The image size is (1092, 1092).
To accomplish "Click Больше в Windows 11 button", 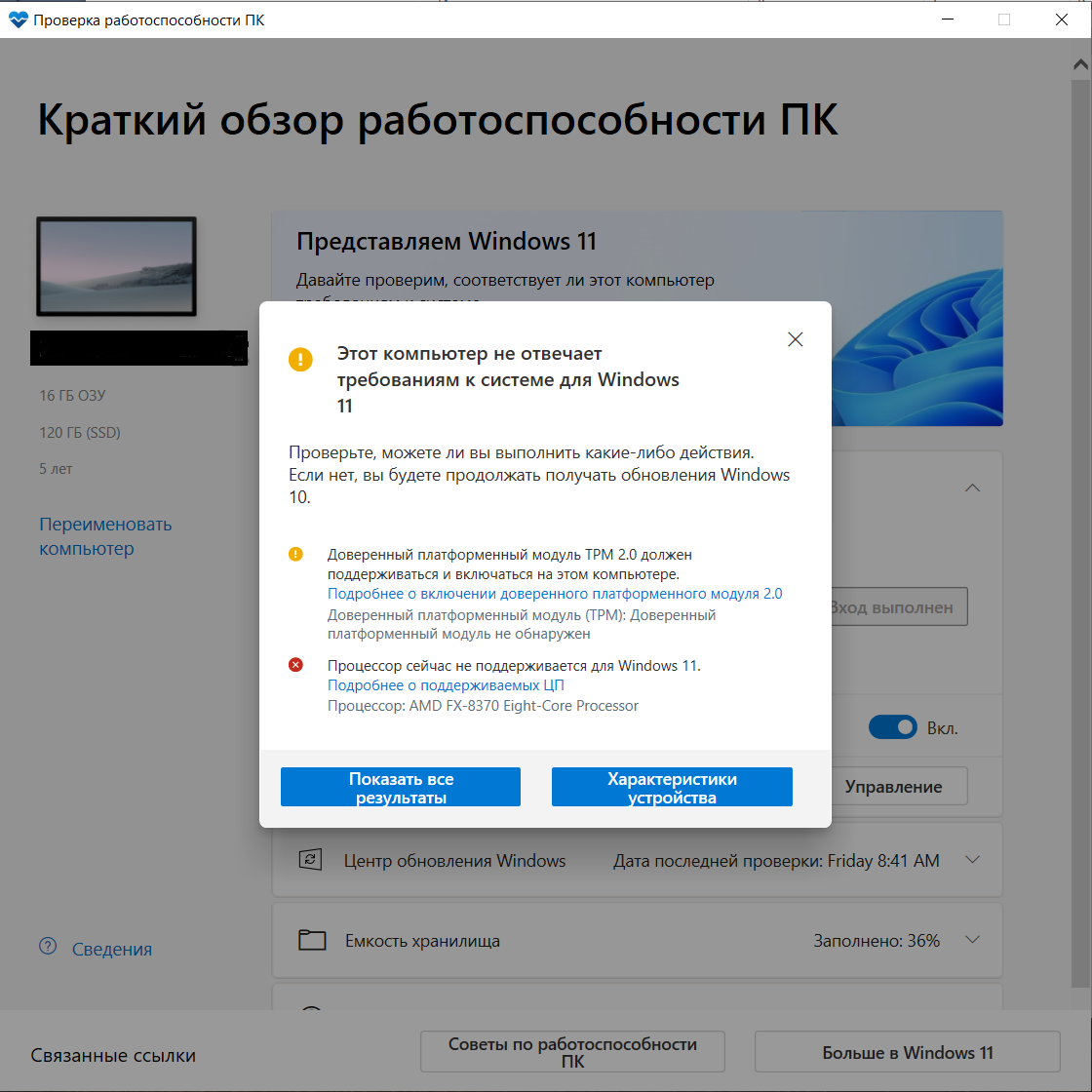I will pos(908,1052).
